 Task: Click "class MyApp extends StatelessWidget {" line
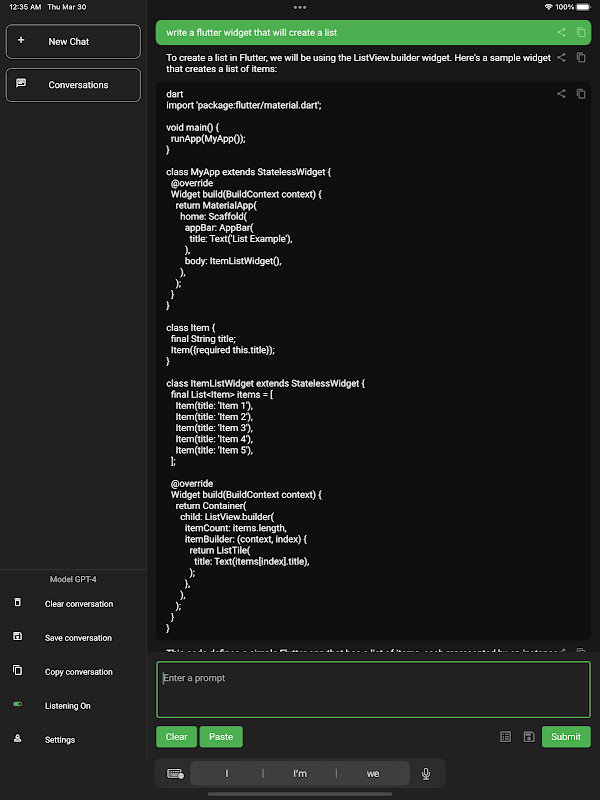[x=248, y=172]
